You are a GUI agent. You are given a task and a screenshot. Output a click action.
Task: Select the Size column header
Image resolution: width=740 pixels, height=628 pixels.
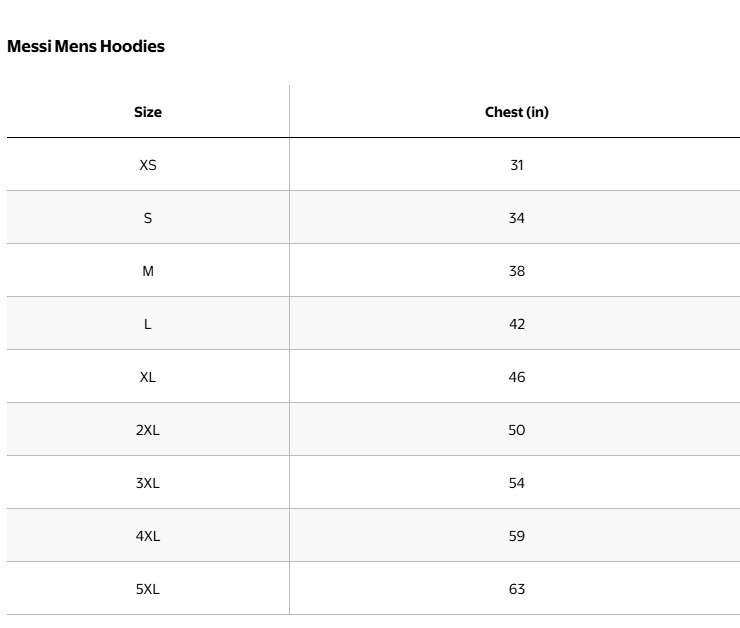148,112
